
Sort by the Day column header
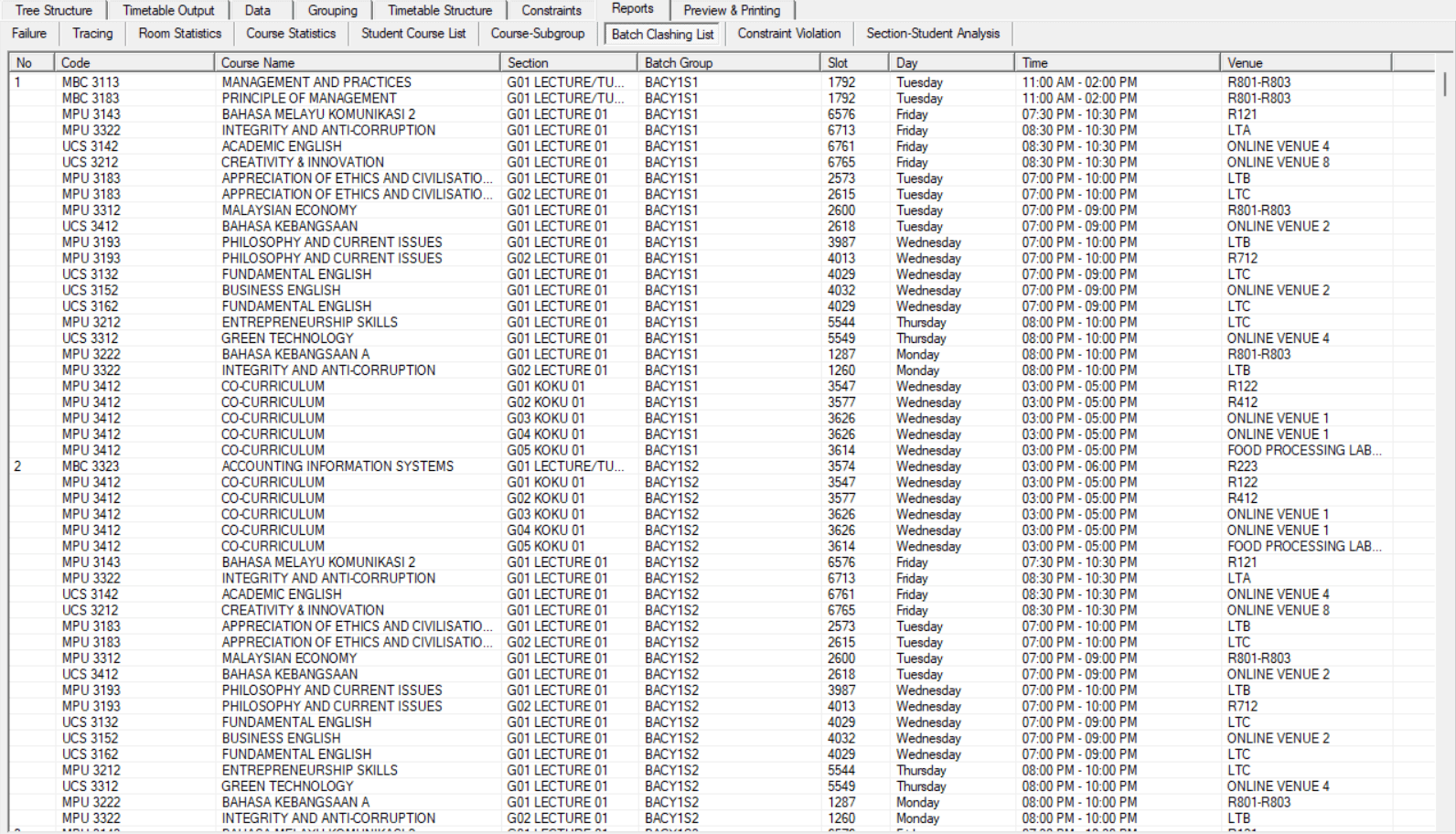point(951,62)
